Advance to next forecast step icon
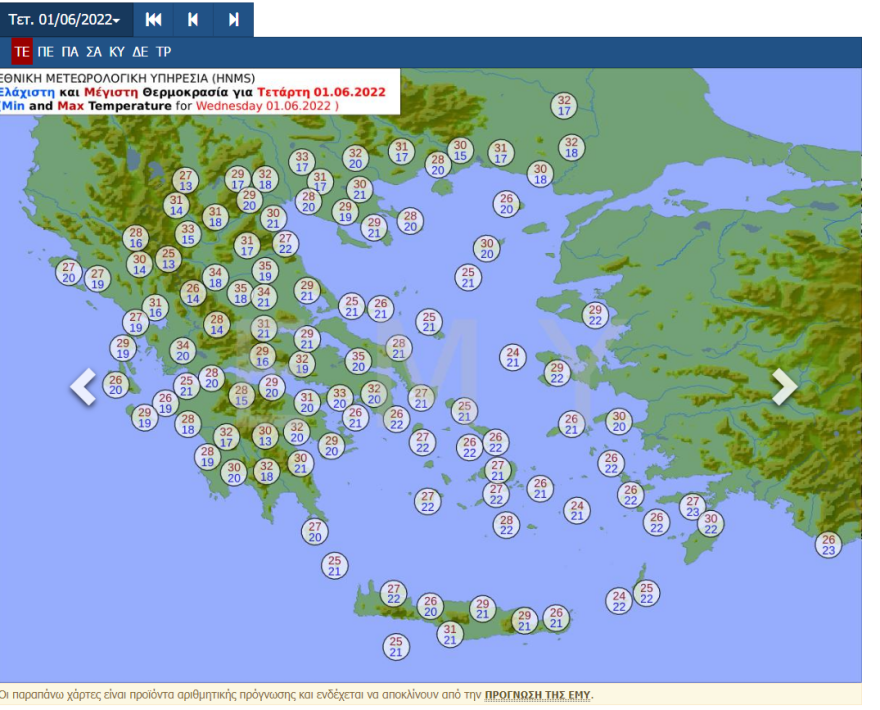Screen dimensions: 880x710 [233, 20]
